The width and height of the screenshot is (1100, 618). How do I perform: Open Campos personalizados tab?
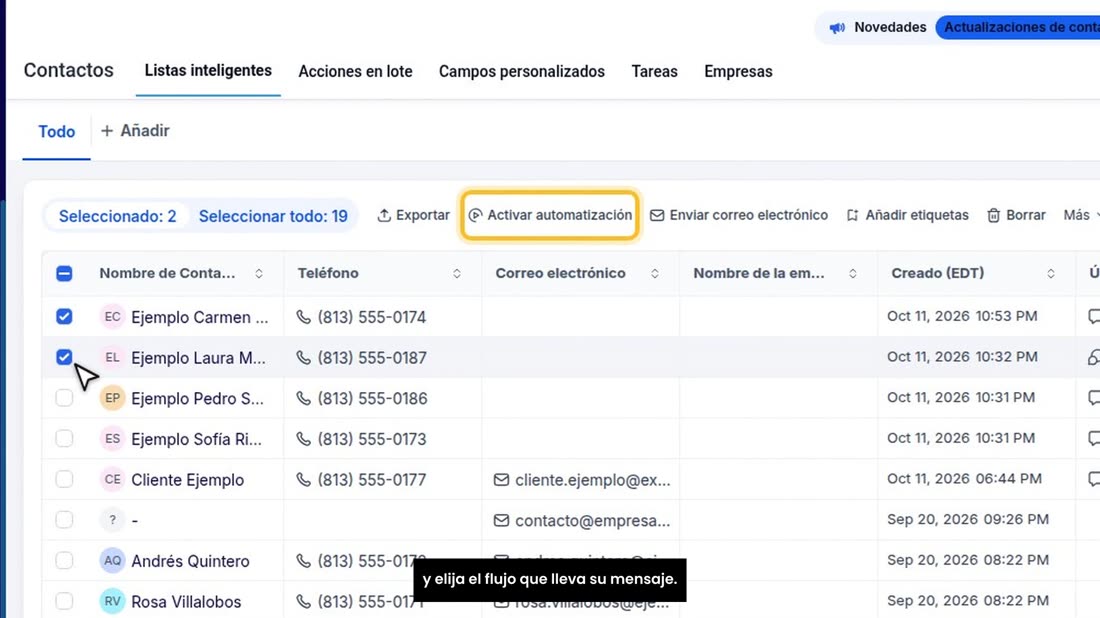[521, 72]
